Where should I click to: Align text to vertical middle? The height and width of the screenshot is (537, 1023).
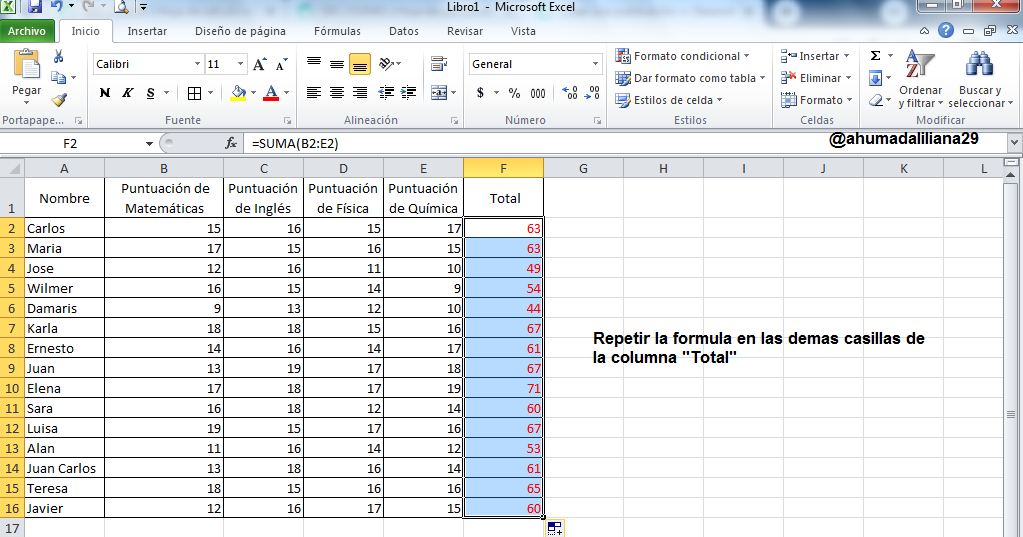pos(337,63)
